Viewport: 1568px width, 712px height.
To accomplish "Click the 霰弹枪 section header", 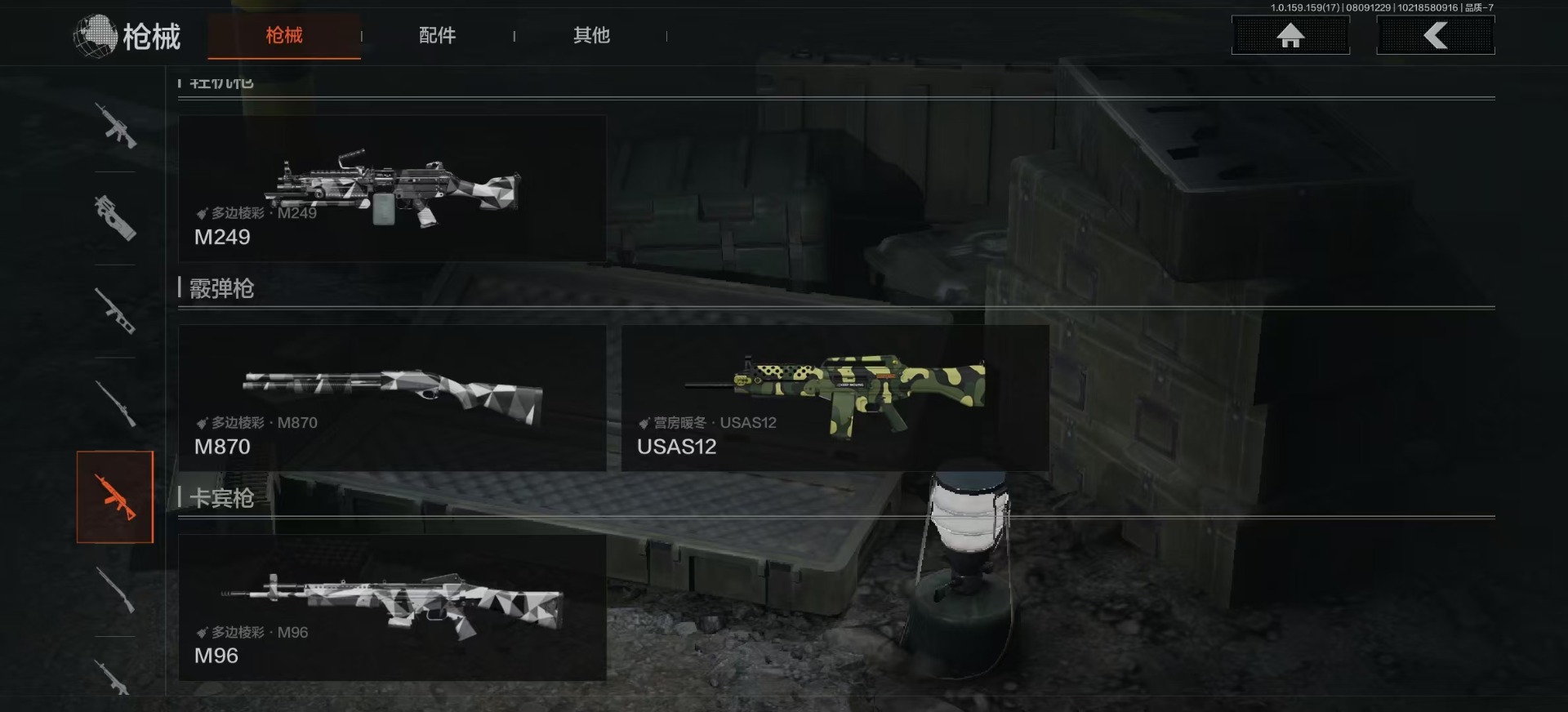I will (x=221, y=288).
